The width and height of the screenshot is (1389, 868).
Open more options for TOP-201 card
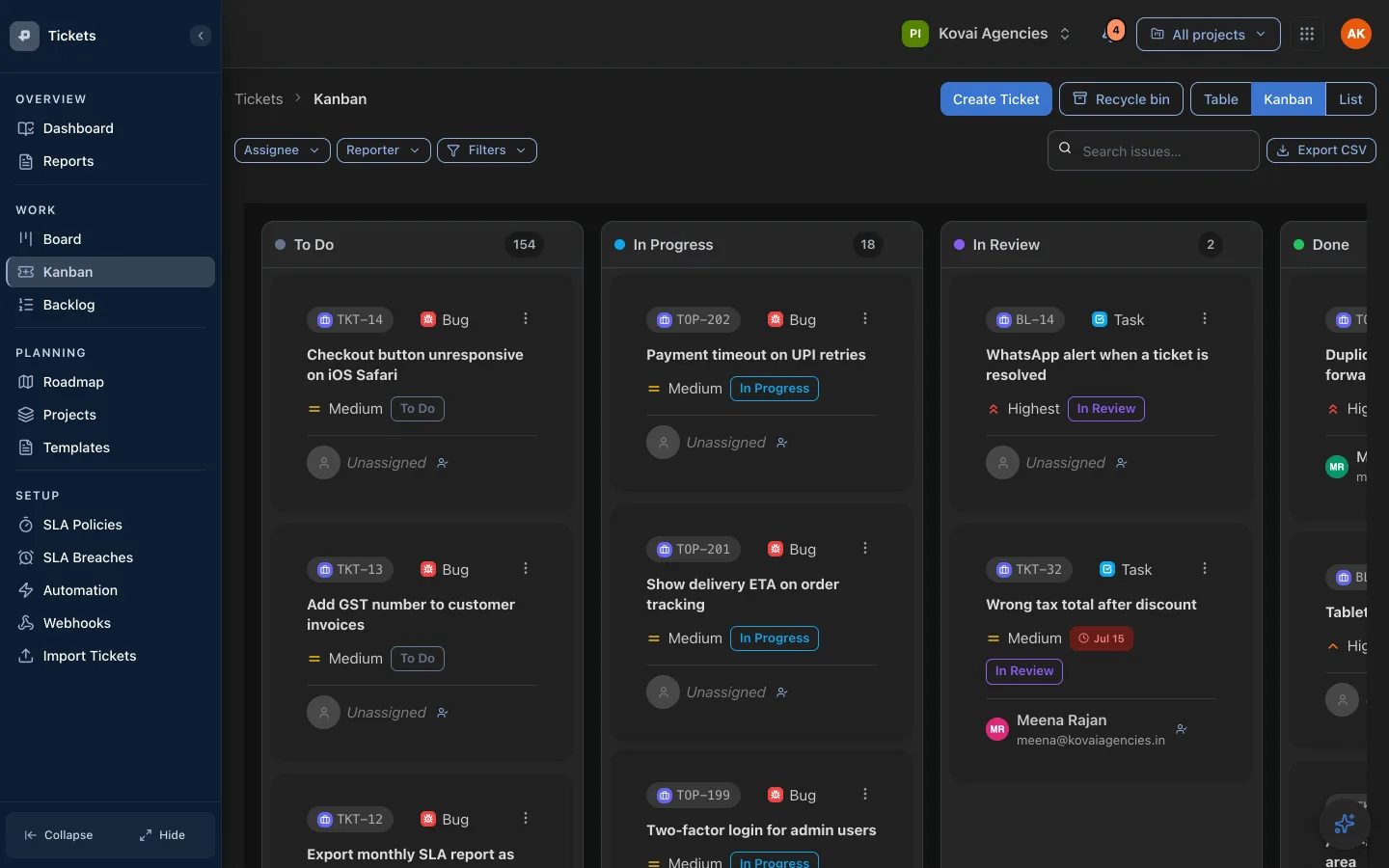865,548
